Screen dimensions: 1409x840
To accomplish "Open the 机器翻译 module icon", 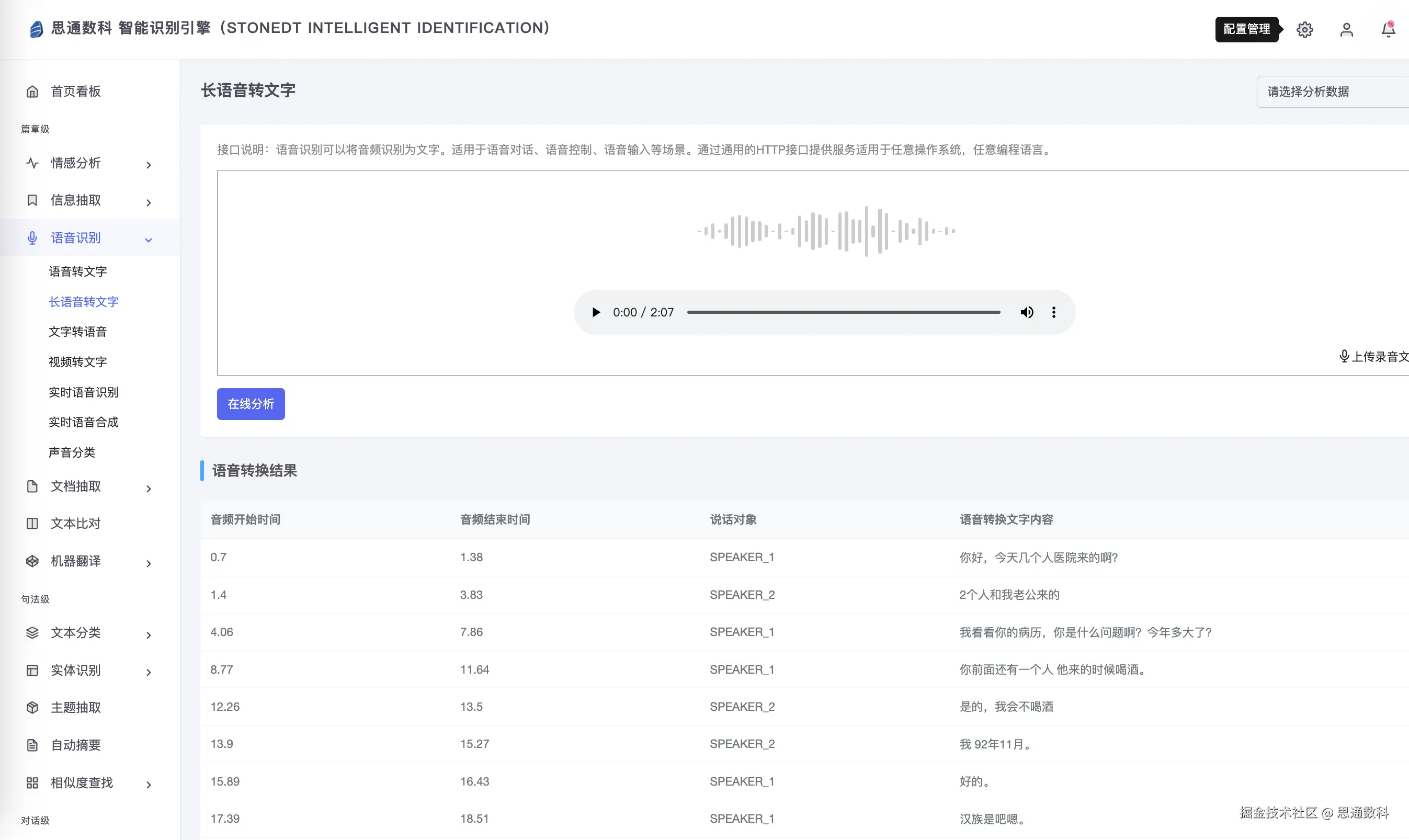I will (x=32, y=561).
